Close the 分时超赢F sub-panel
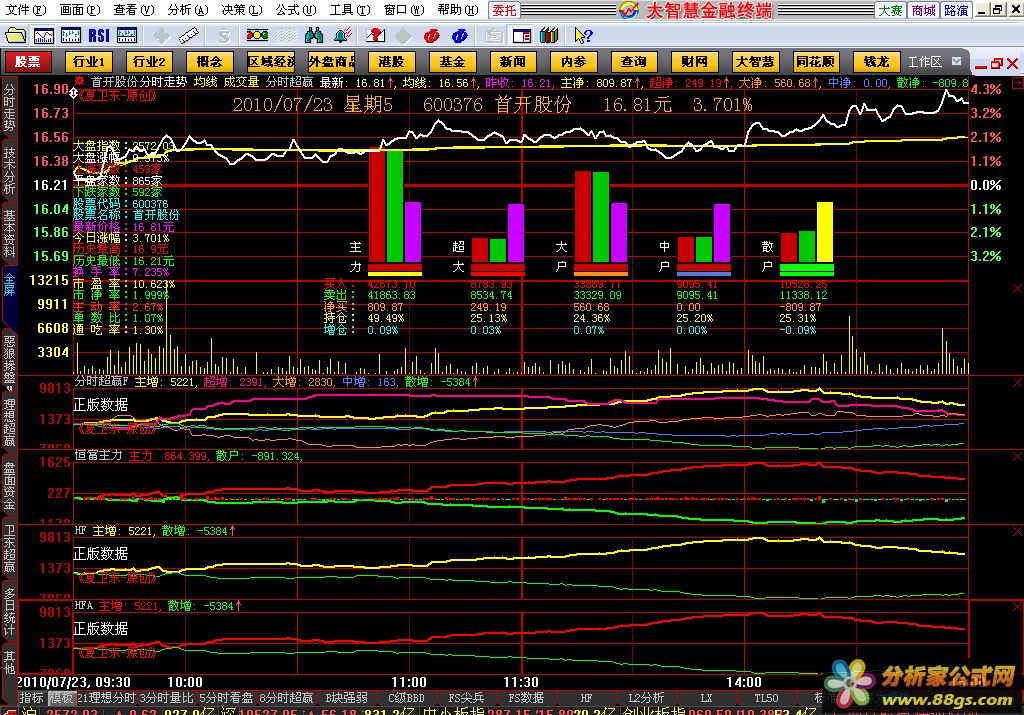The height and width of the screenshot is (715, 1024). (x=1017, y=383)
